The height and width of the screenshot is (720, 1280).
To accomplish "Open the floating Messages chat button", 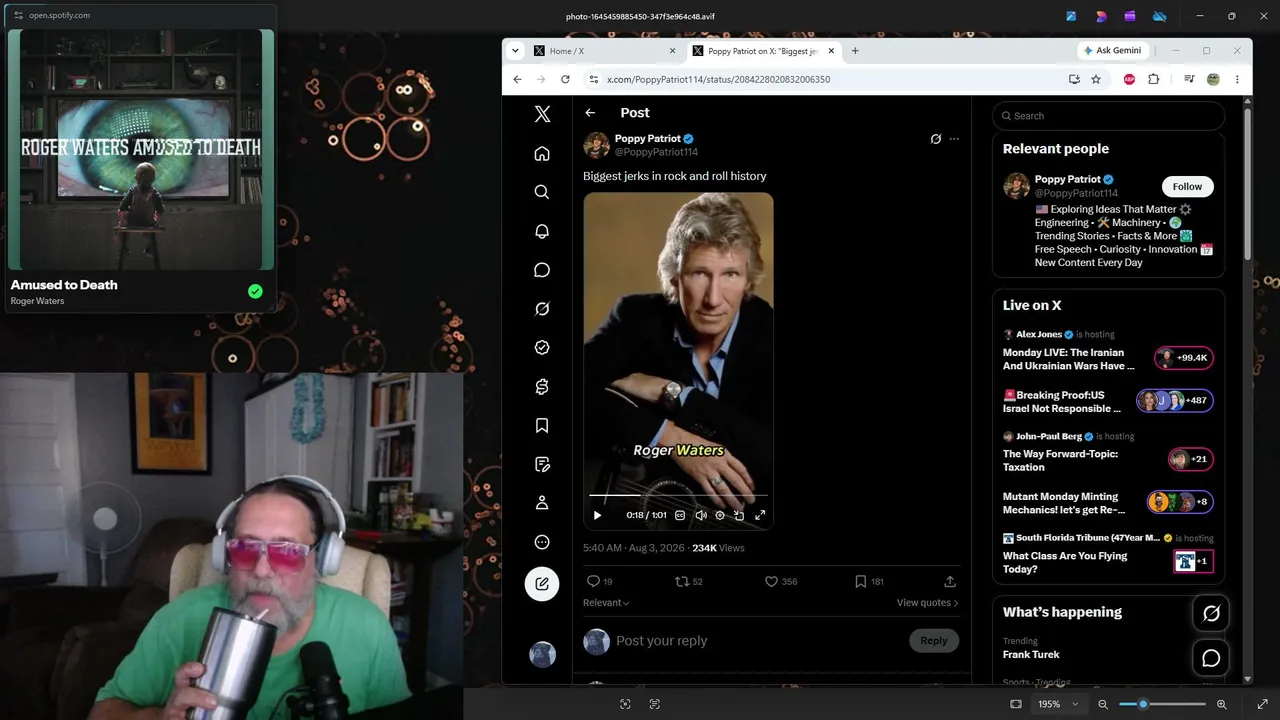I will click(1211, 658).
